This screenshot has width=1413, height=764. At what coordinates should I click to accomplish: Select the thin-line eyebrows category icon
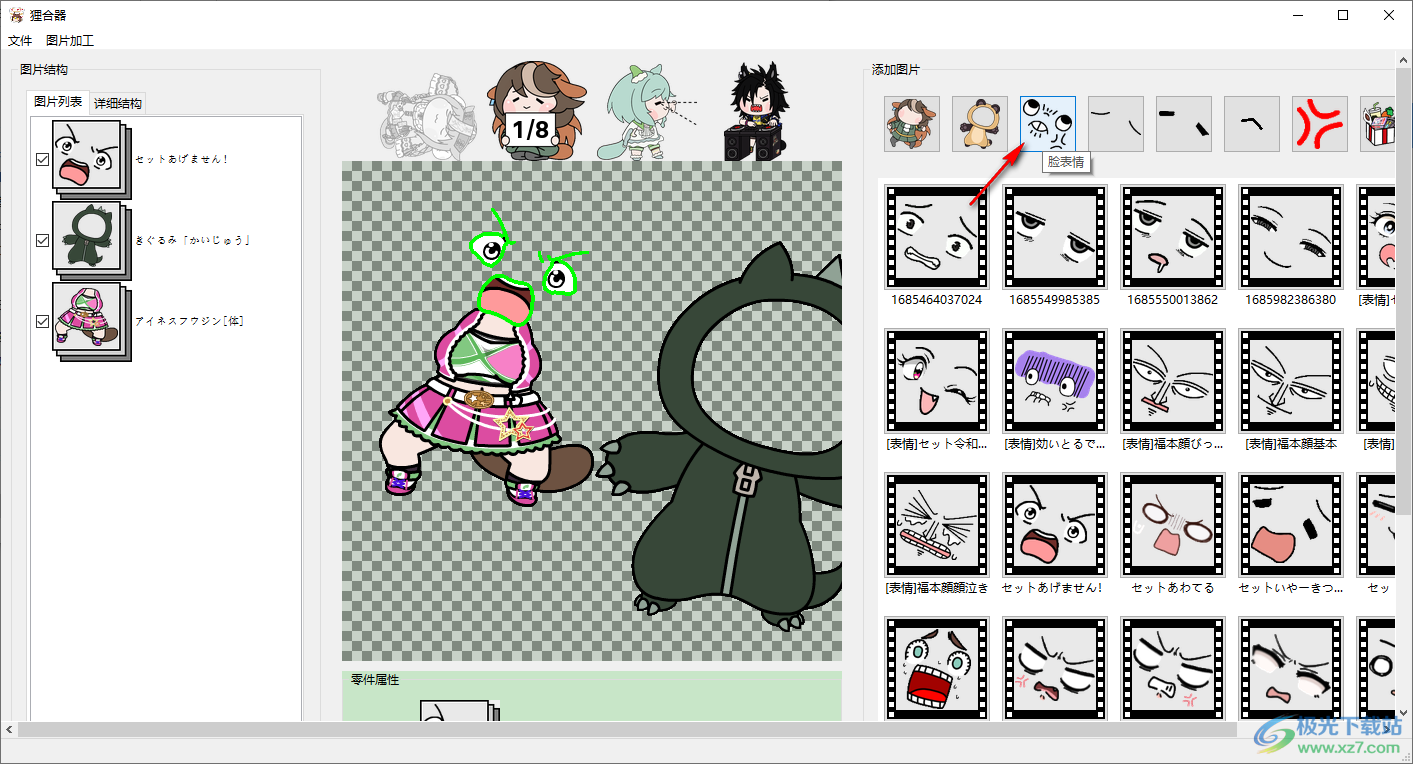coord(1116,124)
